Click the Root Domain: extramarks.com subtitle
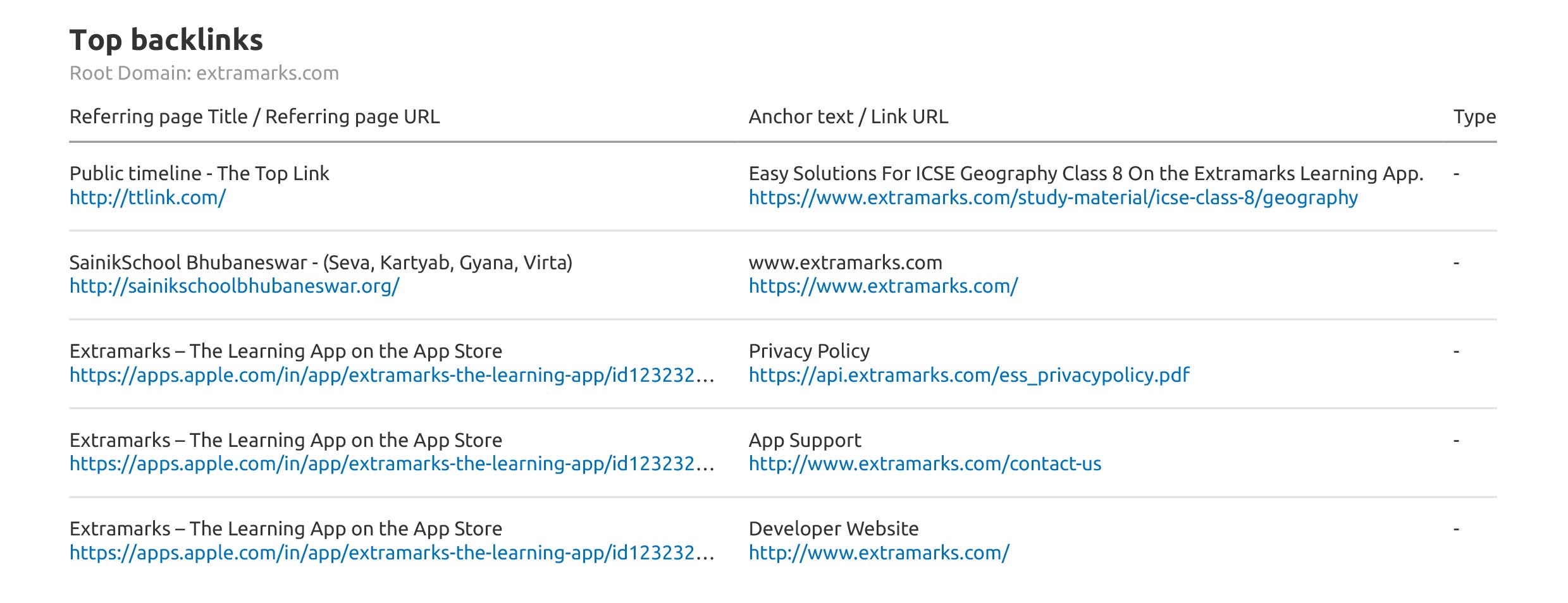The width and height of the screenshot is (1568, 603). click(204, 73)
